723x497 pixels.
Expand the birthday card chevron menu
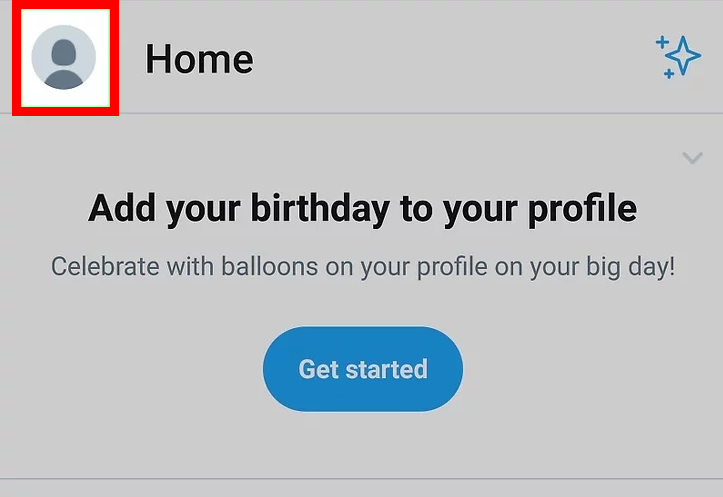pos(692,158)
